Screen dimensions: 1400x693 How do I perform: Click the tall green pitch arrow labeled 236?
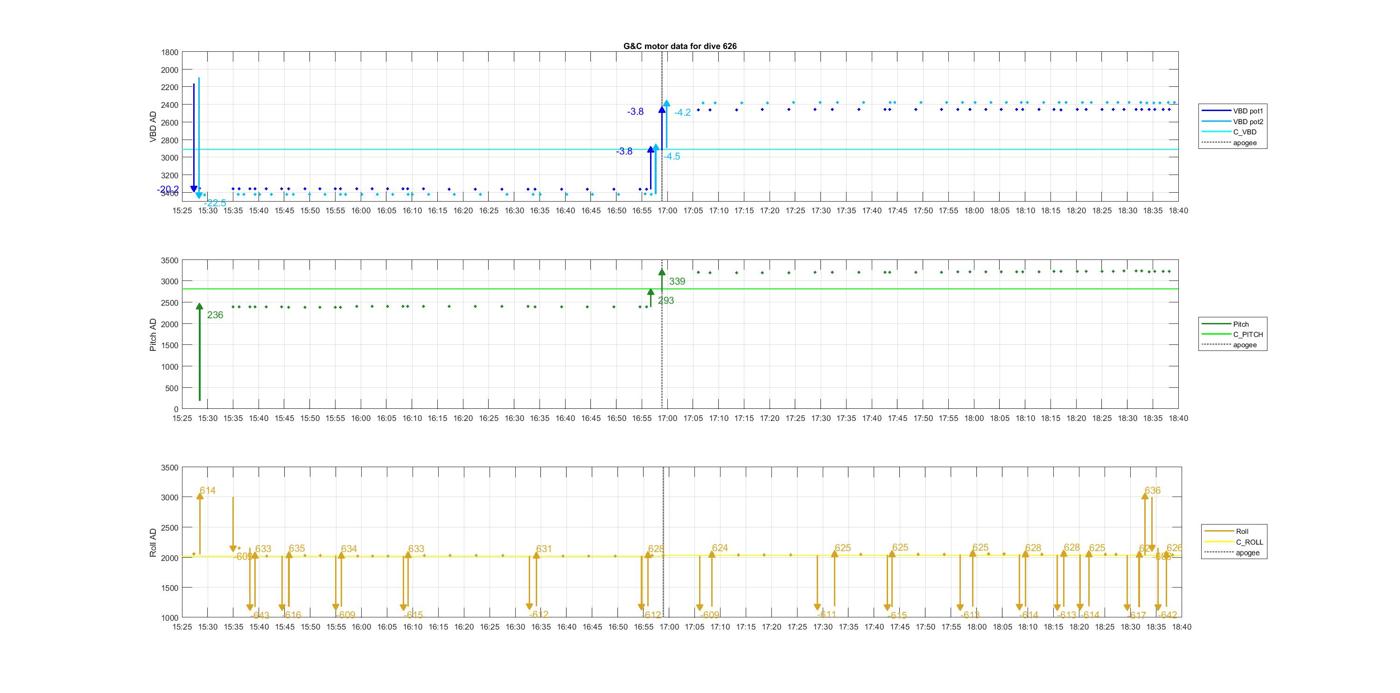tap(199, 352)
